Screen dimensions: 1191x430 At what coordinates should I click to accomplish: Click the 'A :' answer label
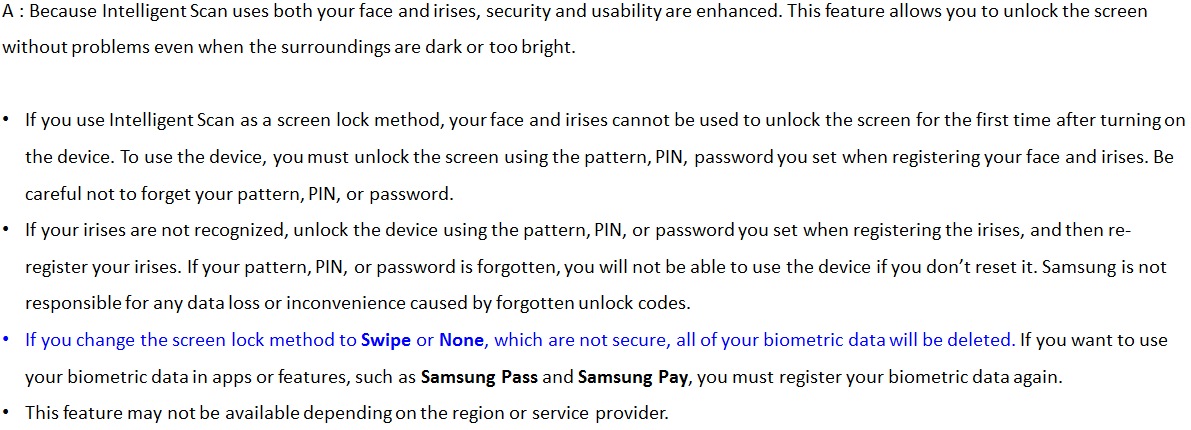[14, 11]
